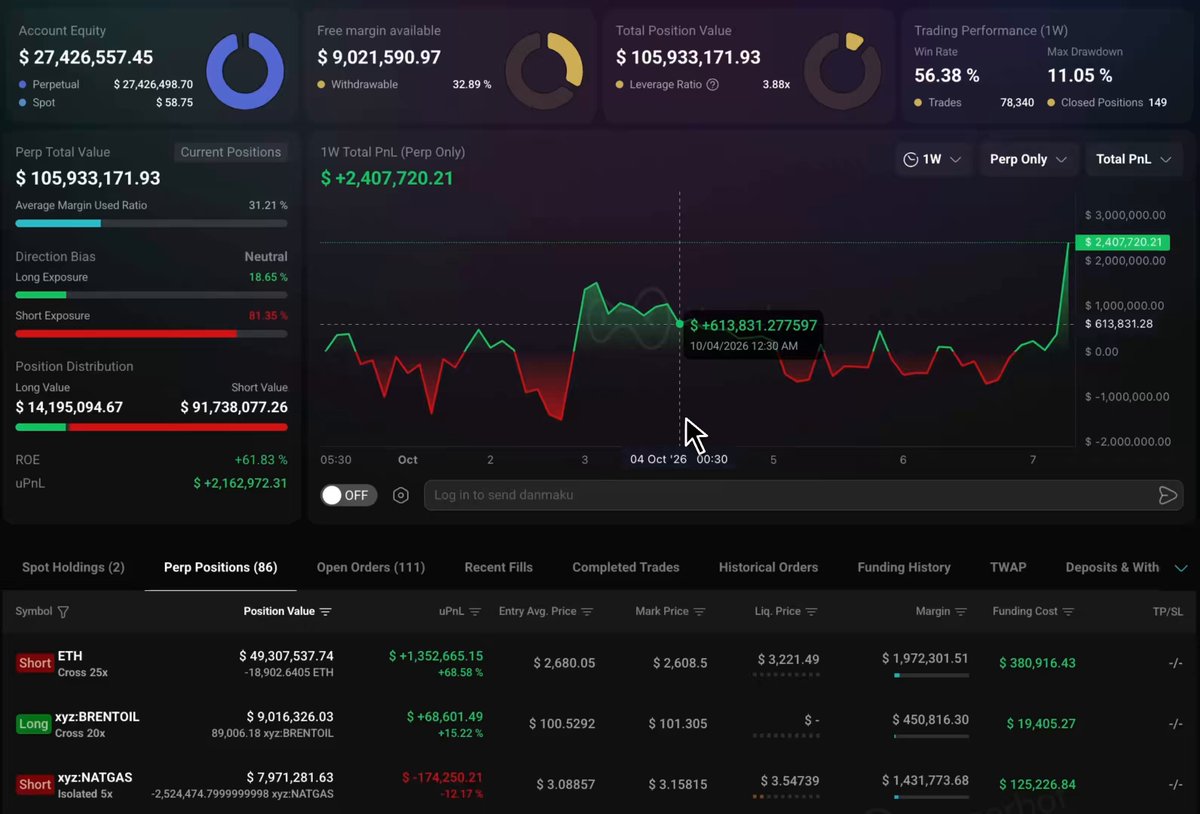Click the ETH symbol in positions table
The height and width of the screenshot is (814, 1200).
(70, 656)
